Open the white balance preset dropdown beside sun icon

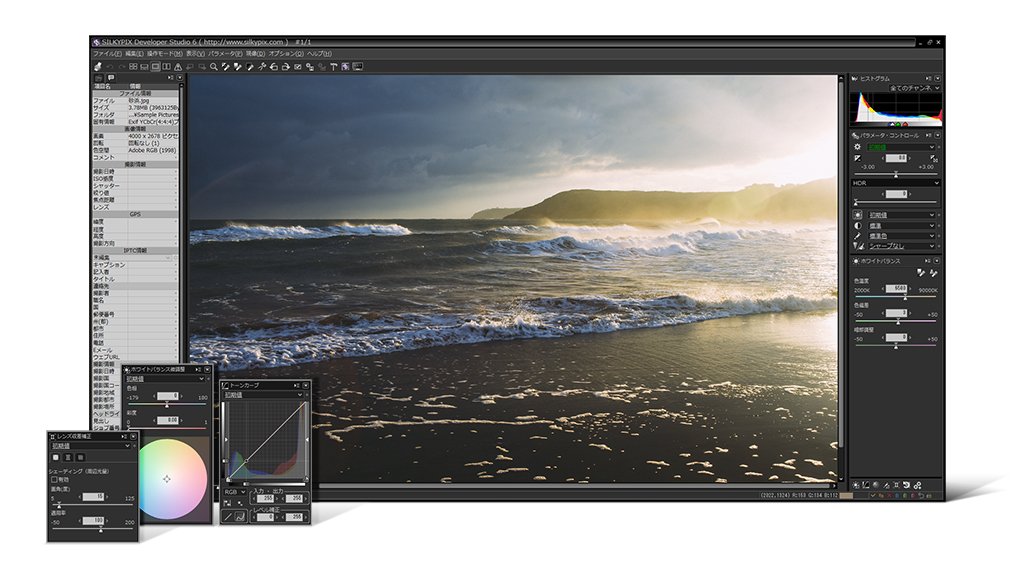pyautogui.click(x=902, y=215)
